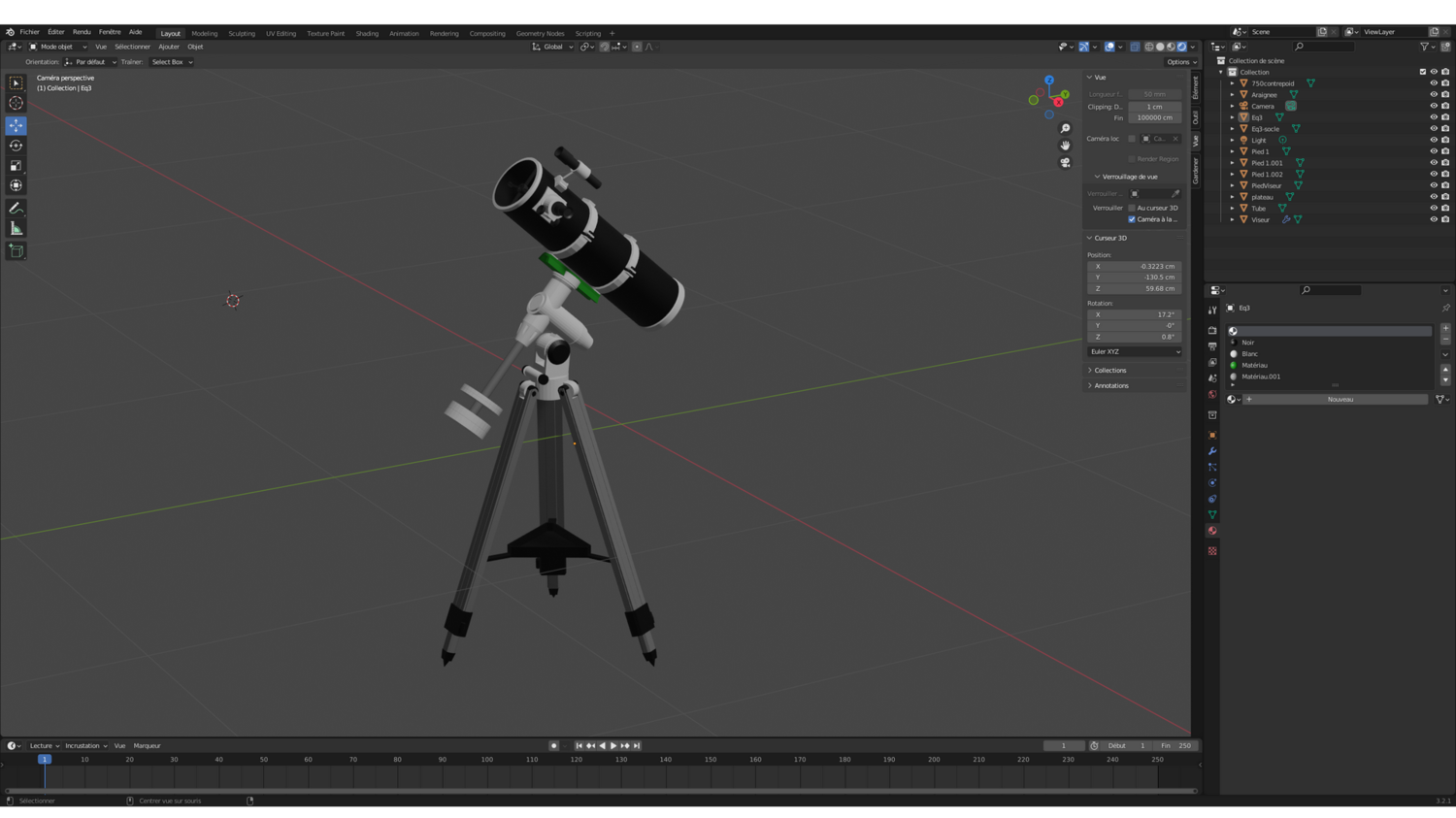The width and height of the screenshot is (1456, 818).
Task: Click the cursor Rotation Z value slider
Action: tap(1135, 337)
